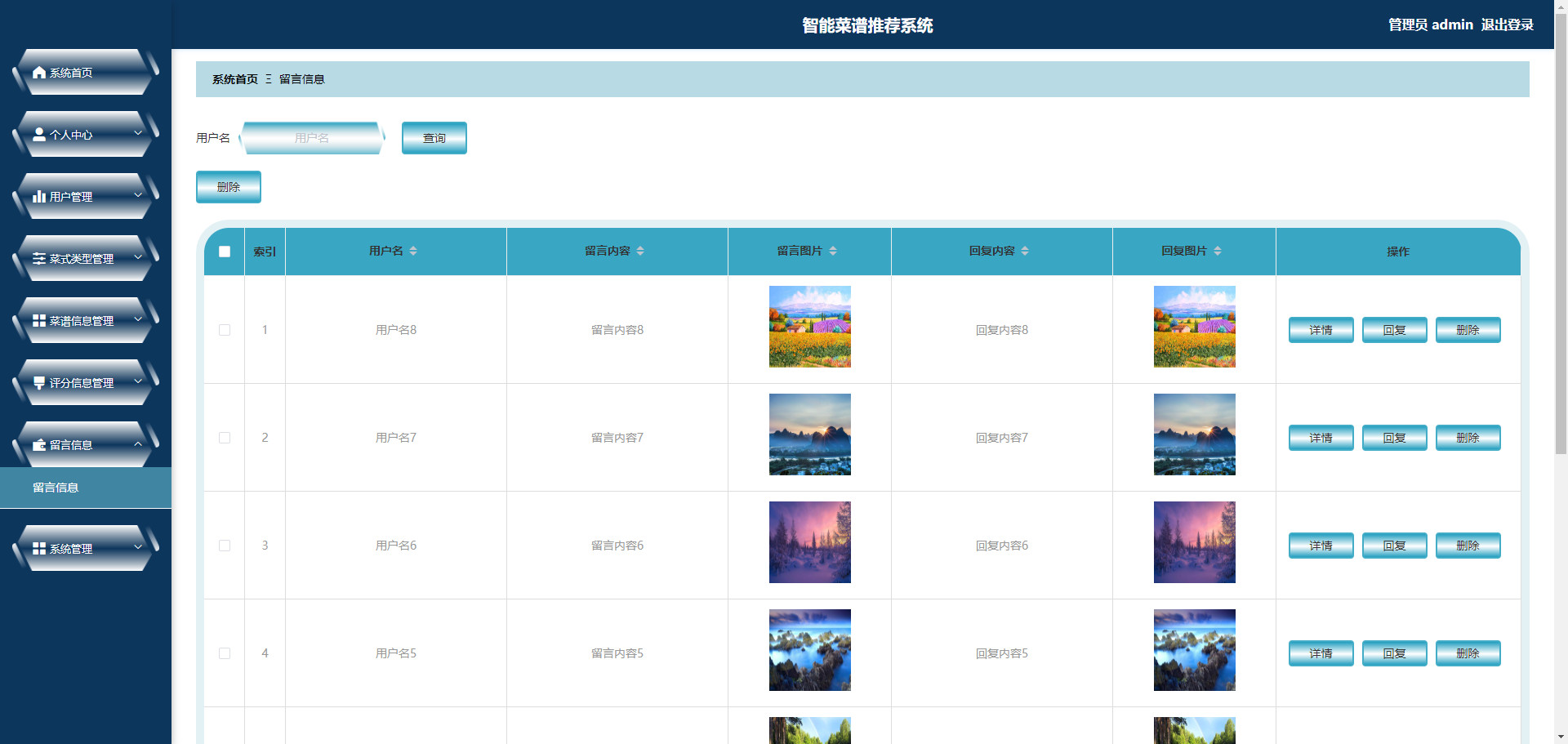Viewport: 1568px width, 744px height.
Task: Open 详情 for the 用户名5 row
Action: (x=1321, y=653)
